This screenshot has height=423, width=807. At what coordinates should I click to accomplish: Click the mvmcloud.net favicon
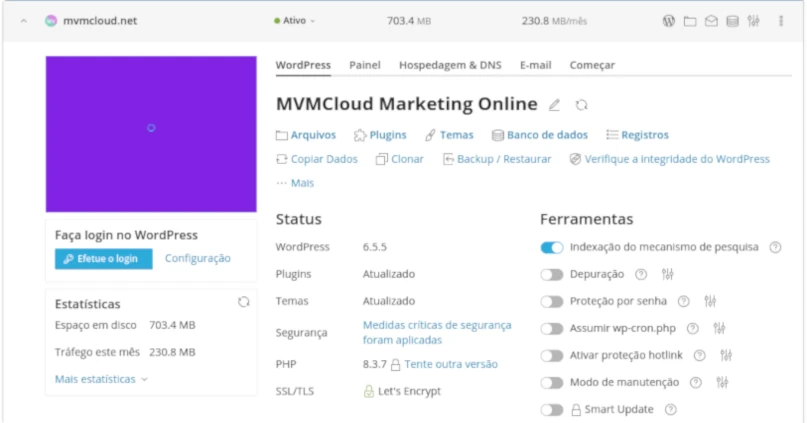pos(51,21)
